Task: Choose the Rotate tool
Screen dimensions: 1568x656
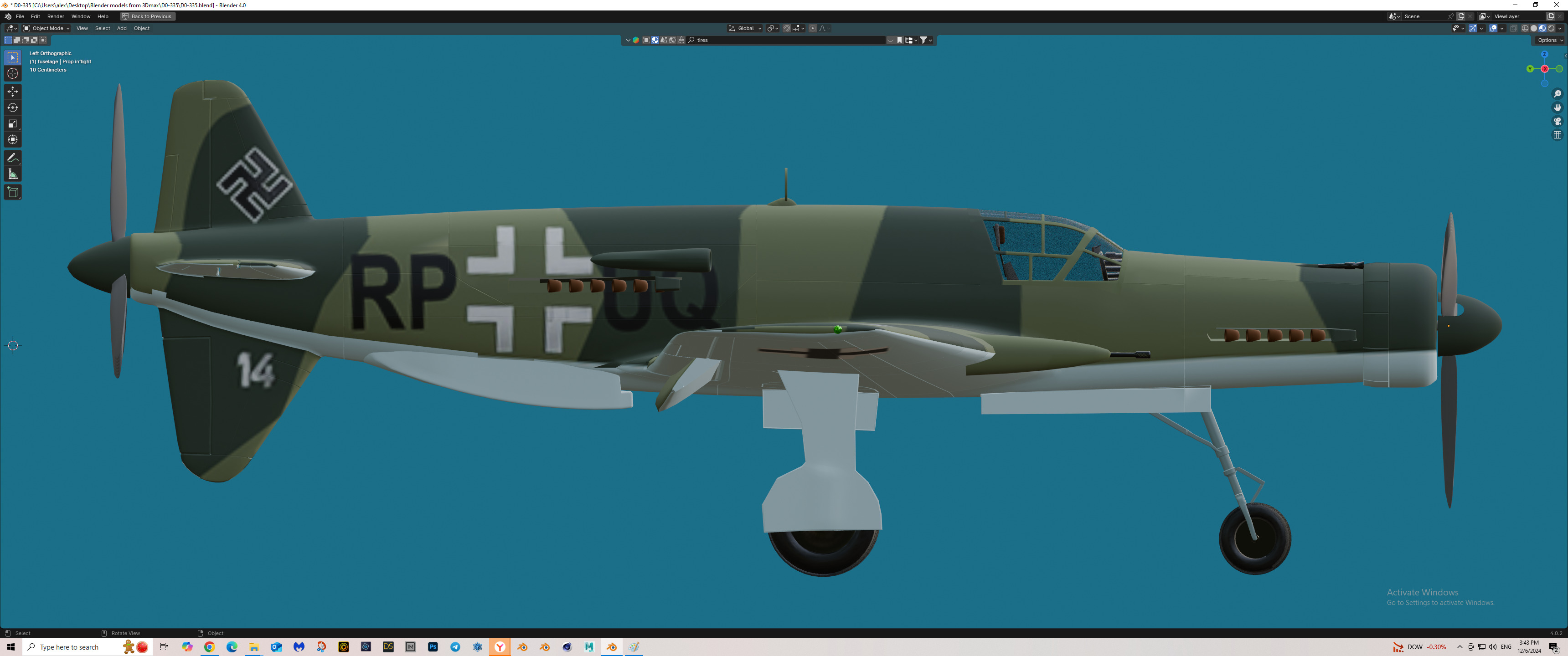Action: pos(13,108)
